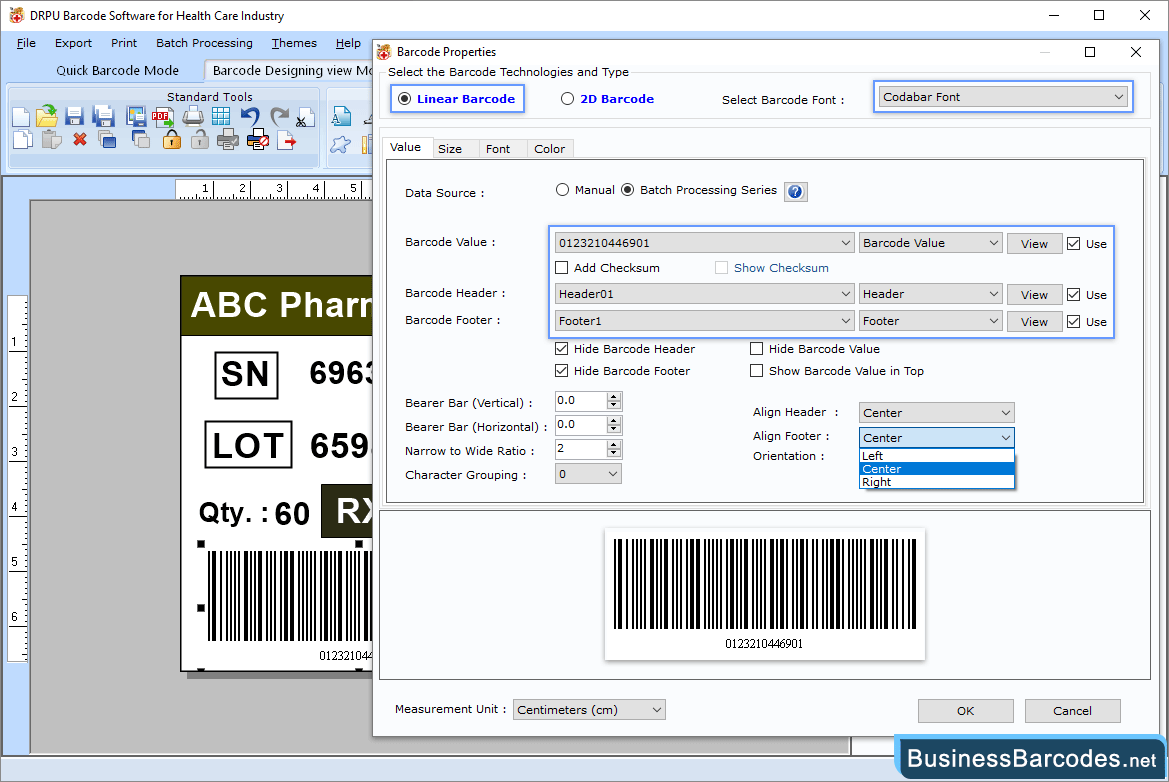The height and width of the screenshot is (782, 1169).
Task: Choose Batch Processing Series radio
Action: pos(628,190)
